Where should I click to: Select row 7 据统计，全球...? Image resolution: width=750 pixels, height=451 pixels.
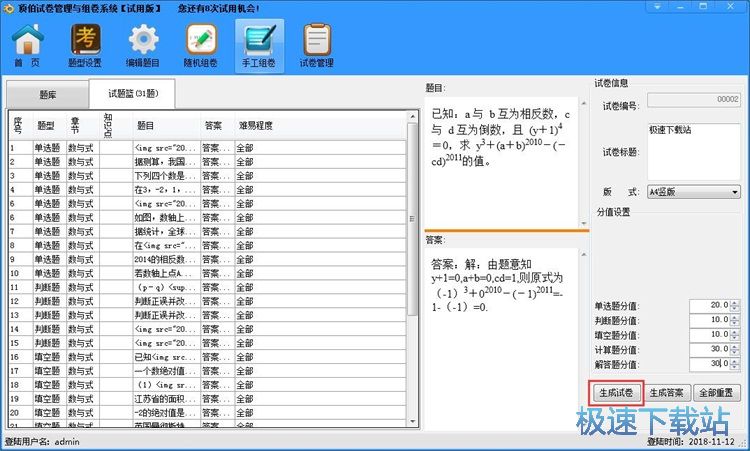pos(165,231)
